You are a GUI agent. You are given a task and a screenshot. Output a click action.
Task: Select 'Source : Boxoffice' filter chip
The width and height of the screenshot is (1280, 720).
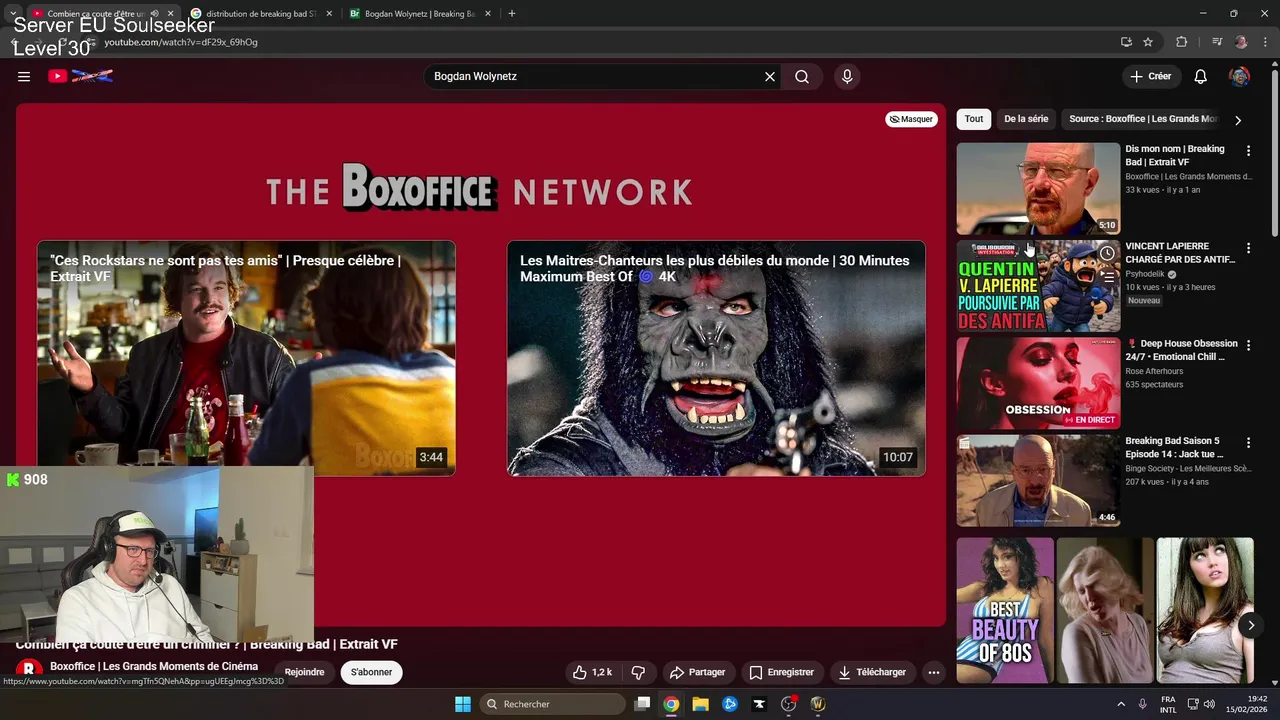pyautogui.click(x=1143, y=119)
